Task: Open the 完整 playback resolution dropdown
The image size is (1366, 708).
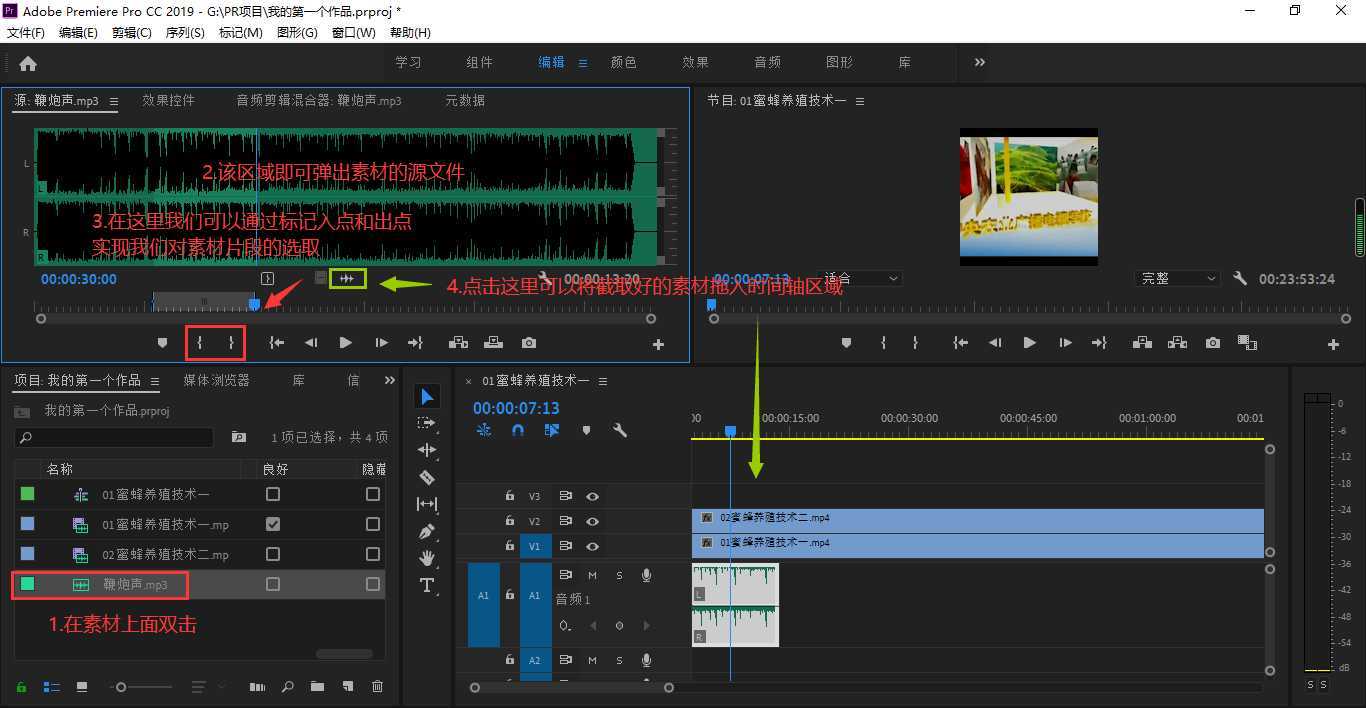Action: [x=1179, y=279]
